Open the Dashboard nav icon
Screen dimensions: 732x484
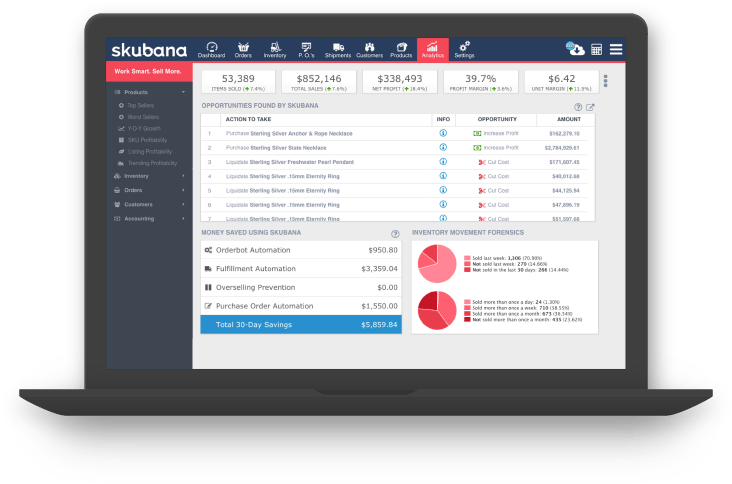coord(211,49)
